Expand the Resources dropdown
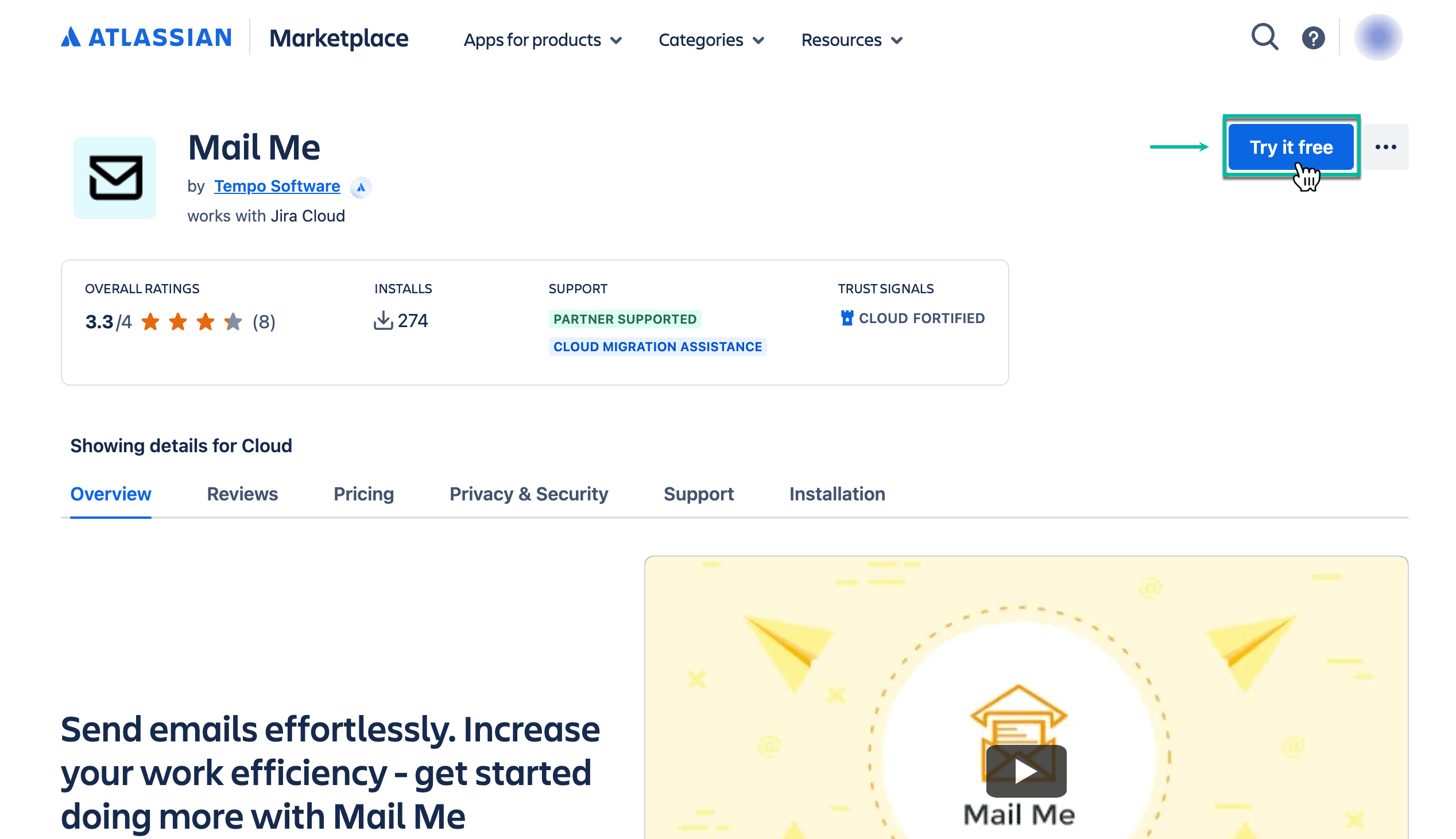This screenshot has height=839, width=1456. (x=851, y=40)
